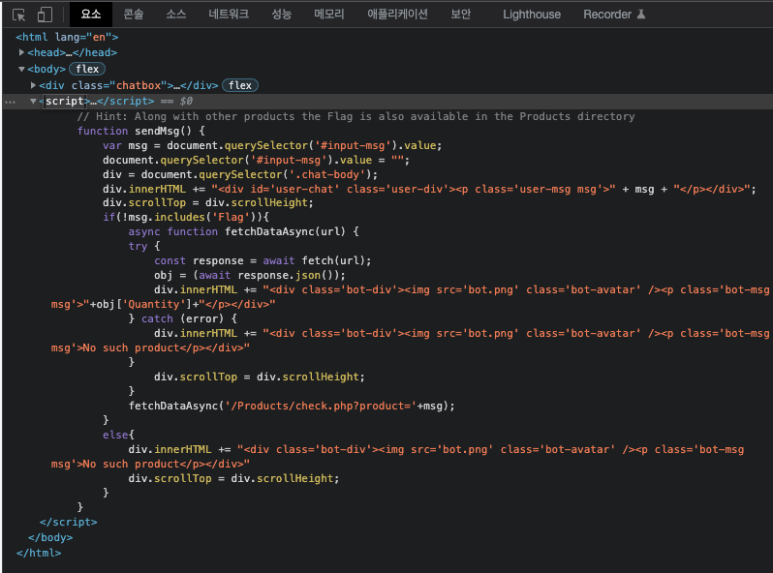
Task: Click the Recorder flask icon
Action: (641, 14)
